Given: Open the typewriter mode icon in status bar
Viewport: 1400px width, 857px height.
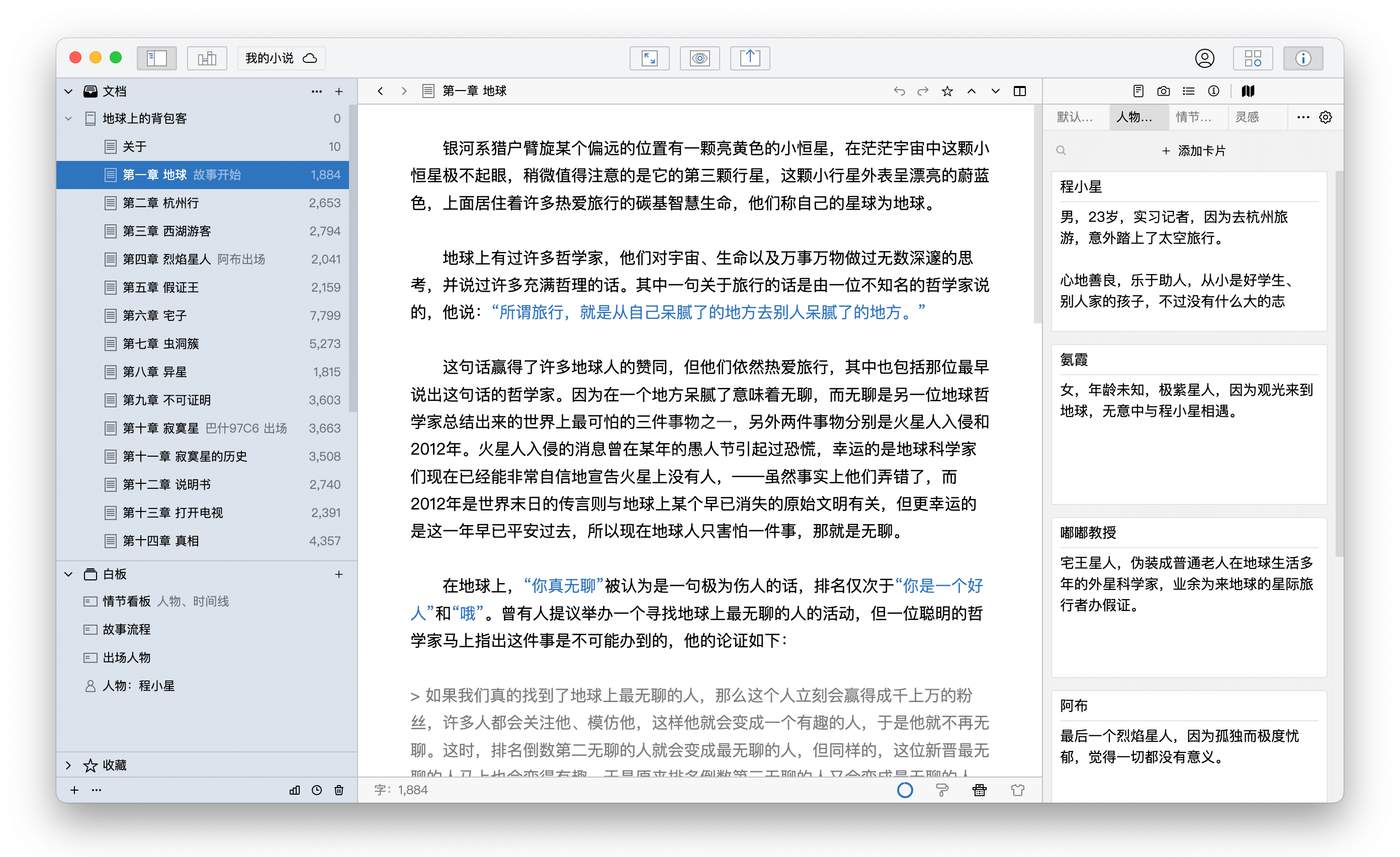Looking at the screenshot, I should (979, 790).
